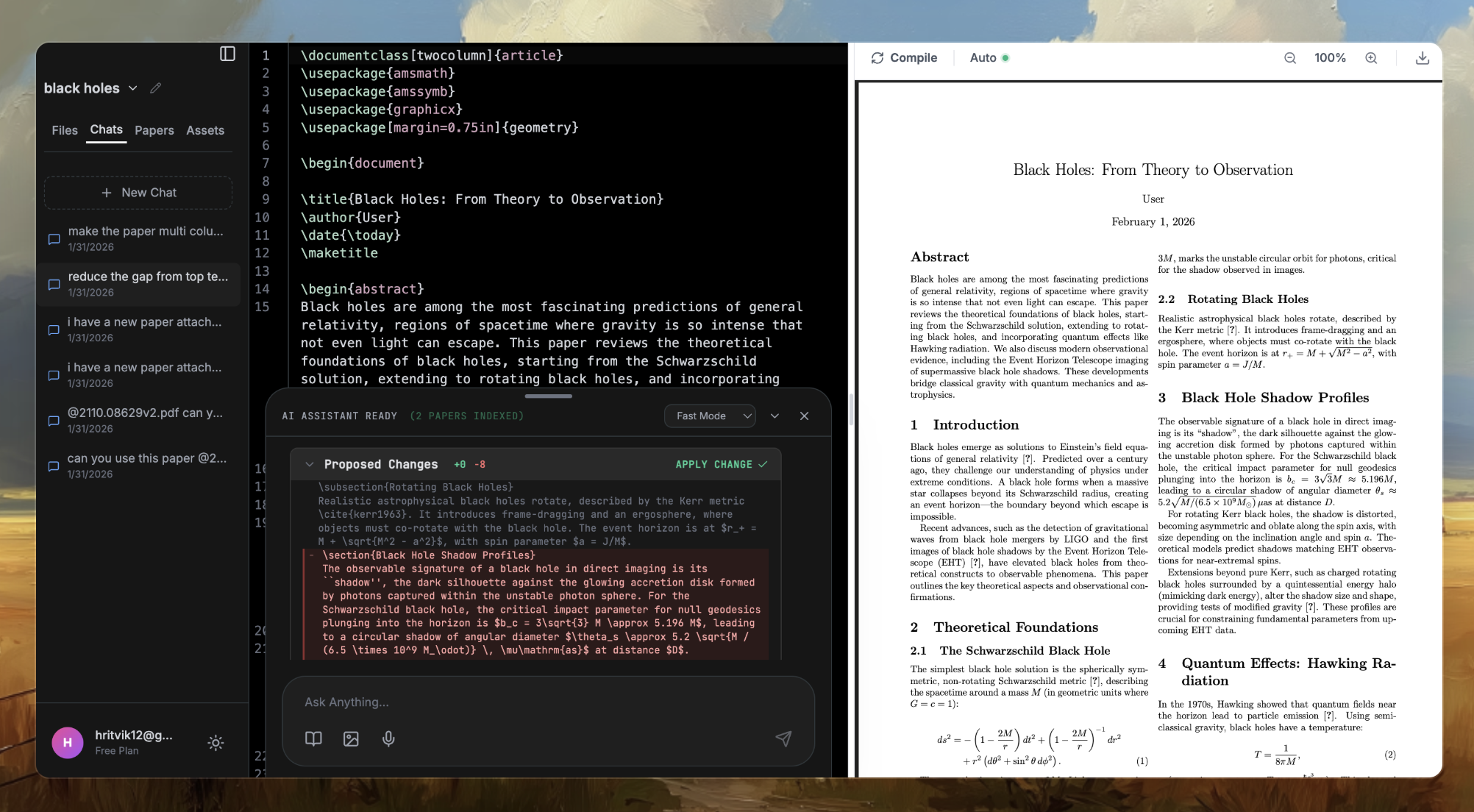
Task: Attach an image via the image icon
Action: pos(351,739)
